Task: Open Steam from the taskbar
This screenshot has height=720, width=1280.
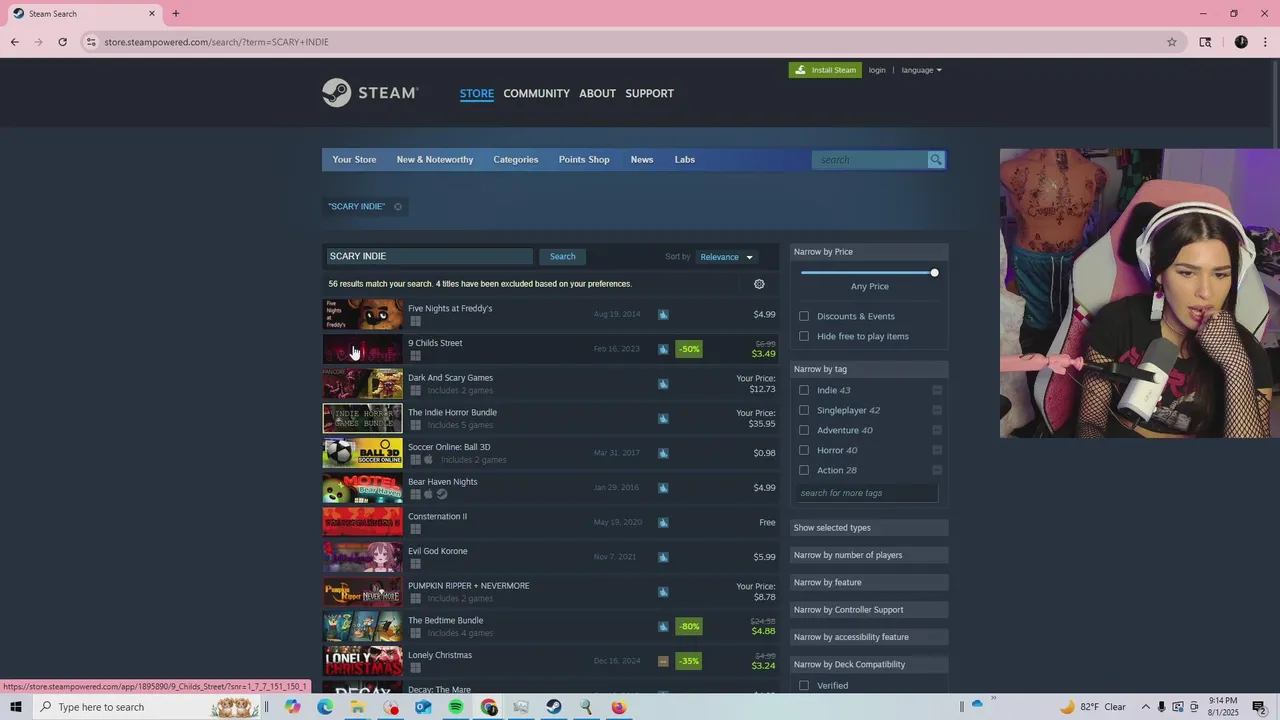Action: click(553, 707)
